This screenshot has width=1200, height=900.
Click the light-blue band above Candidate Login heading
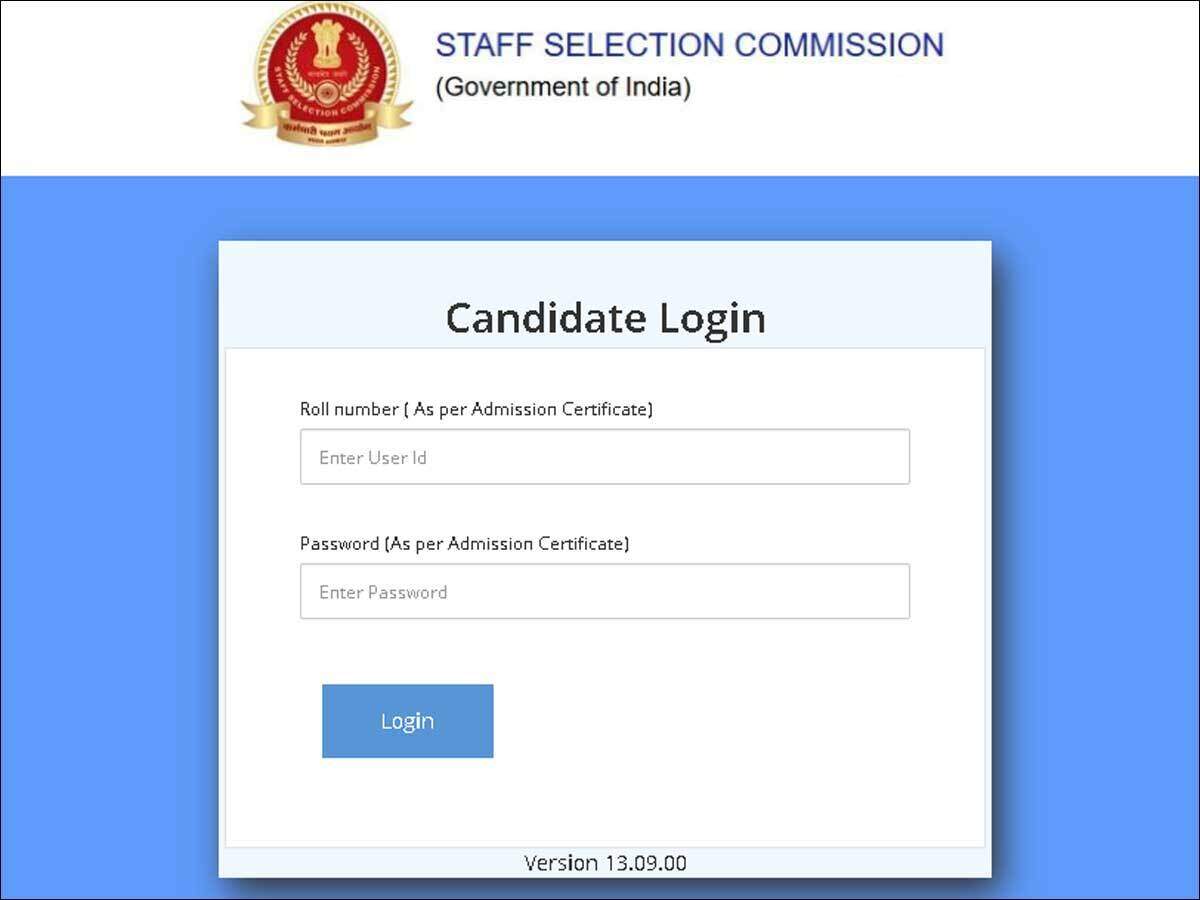(x=605, y=266)
